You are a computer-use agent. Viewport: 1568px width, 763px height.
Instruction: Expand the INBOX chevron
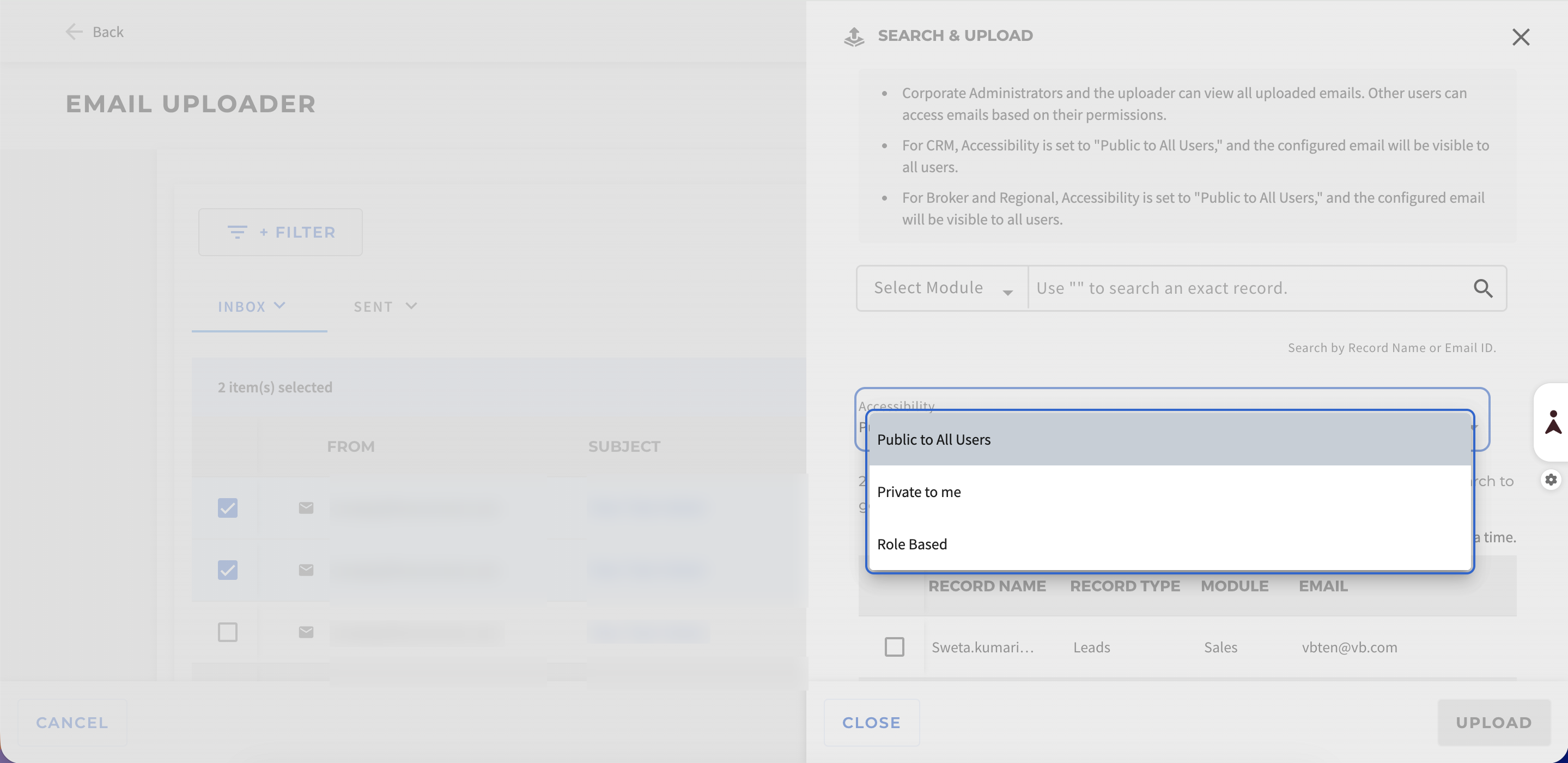pos(279,306)
